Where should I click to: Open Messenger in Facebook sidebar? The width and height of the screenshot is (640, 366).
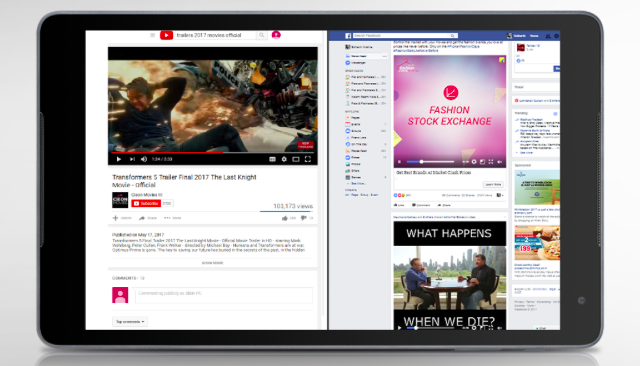coord(356,63)
